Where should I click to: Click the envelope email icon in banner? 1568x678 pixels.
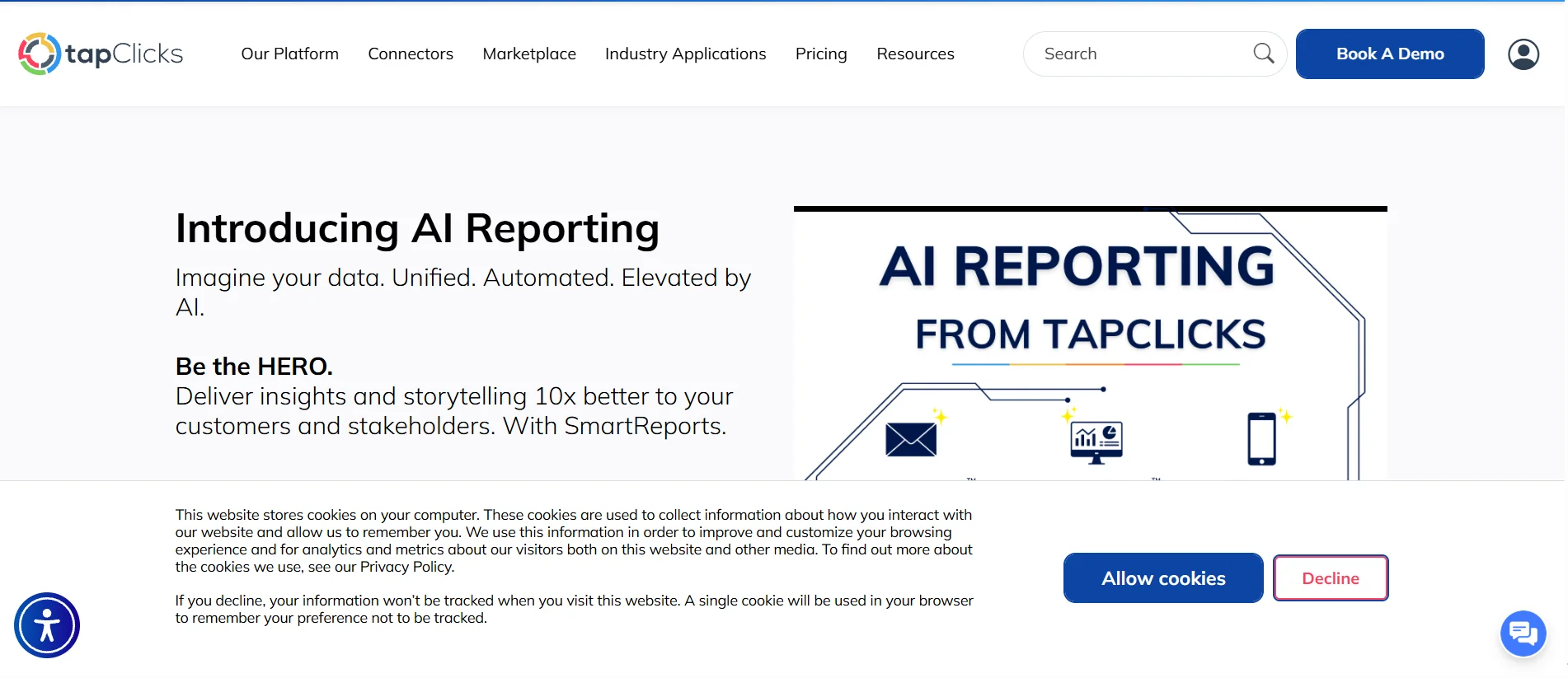pyautogui.click(x=910, y=440)
